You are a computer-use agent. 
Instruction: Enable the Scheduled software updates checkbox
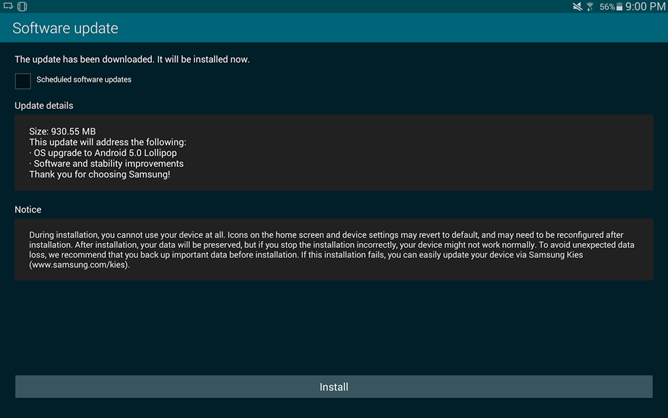(x=23, y=81)
